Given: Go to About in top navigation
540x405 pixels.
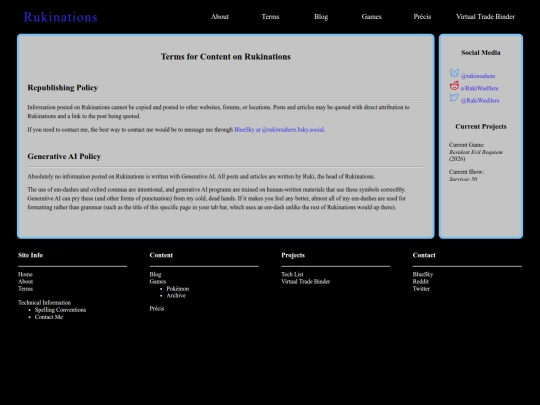Looking at the screenshot, I should (x=220, y=17).
